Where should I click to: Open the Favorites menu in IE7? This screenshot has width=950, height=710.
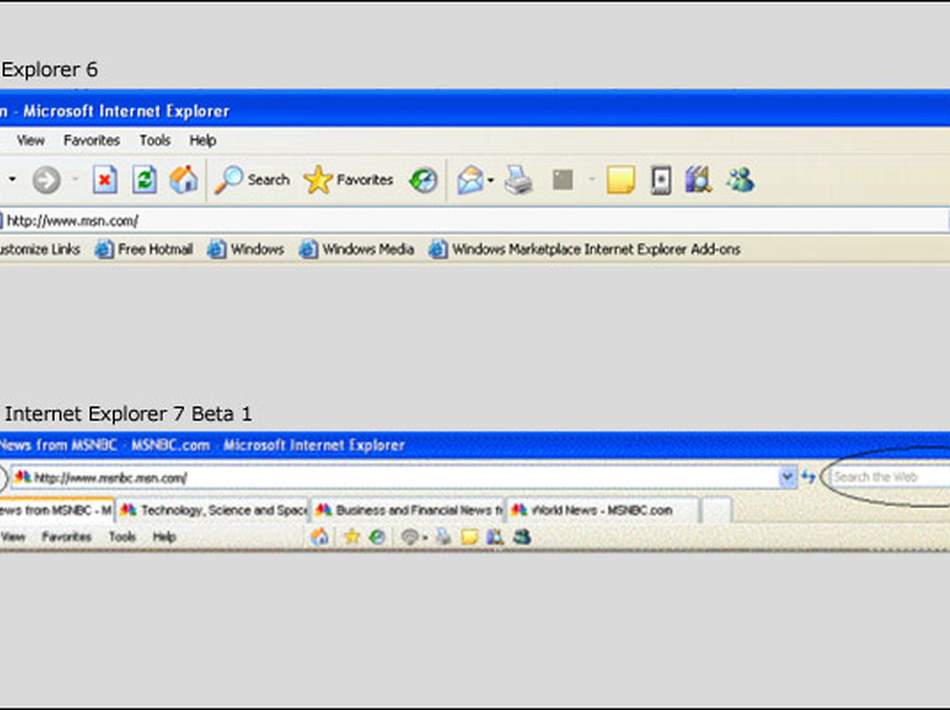[67, 537]
